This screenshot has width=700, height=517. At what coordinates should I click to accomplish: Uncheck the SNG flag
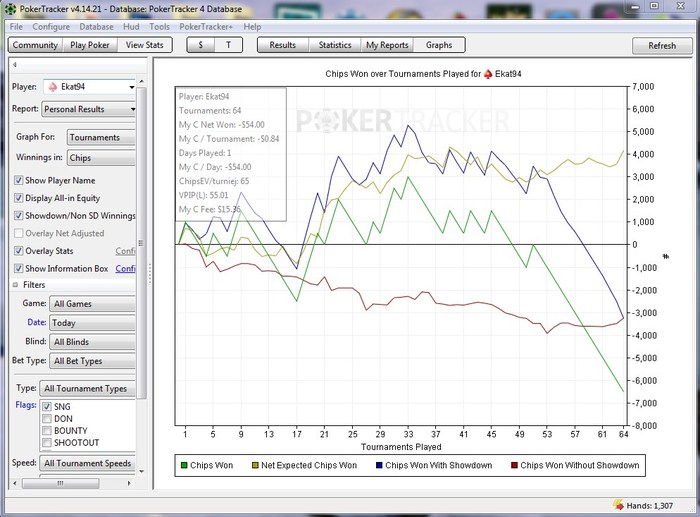(x=47, y=407)
